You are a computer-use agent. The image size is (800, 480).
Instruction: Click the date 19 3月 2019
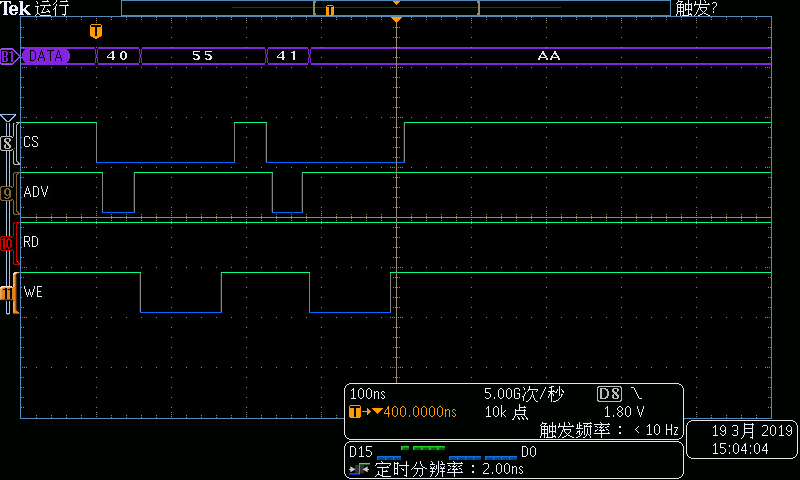(x=752, y=431)
